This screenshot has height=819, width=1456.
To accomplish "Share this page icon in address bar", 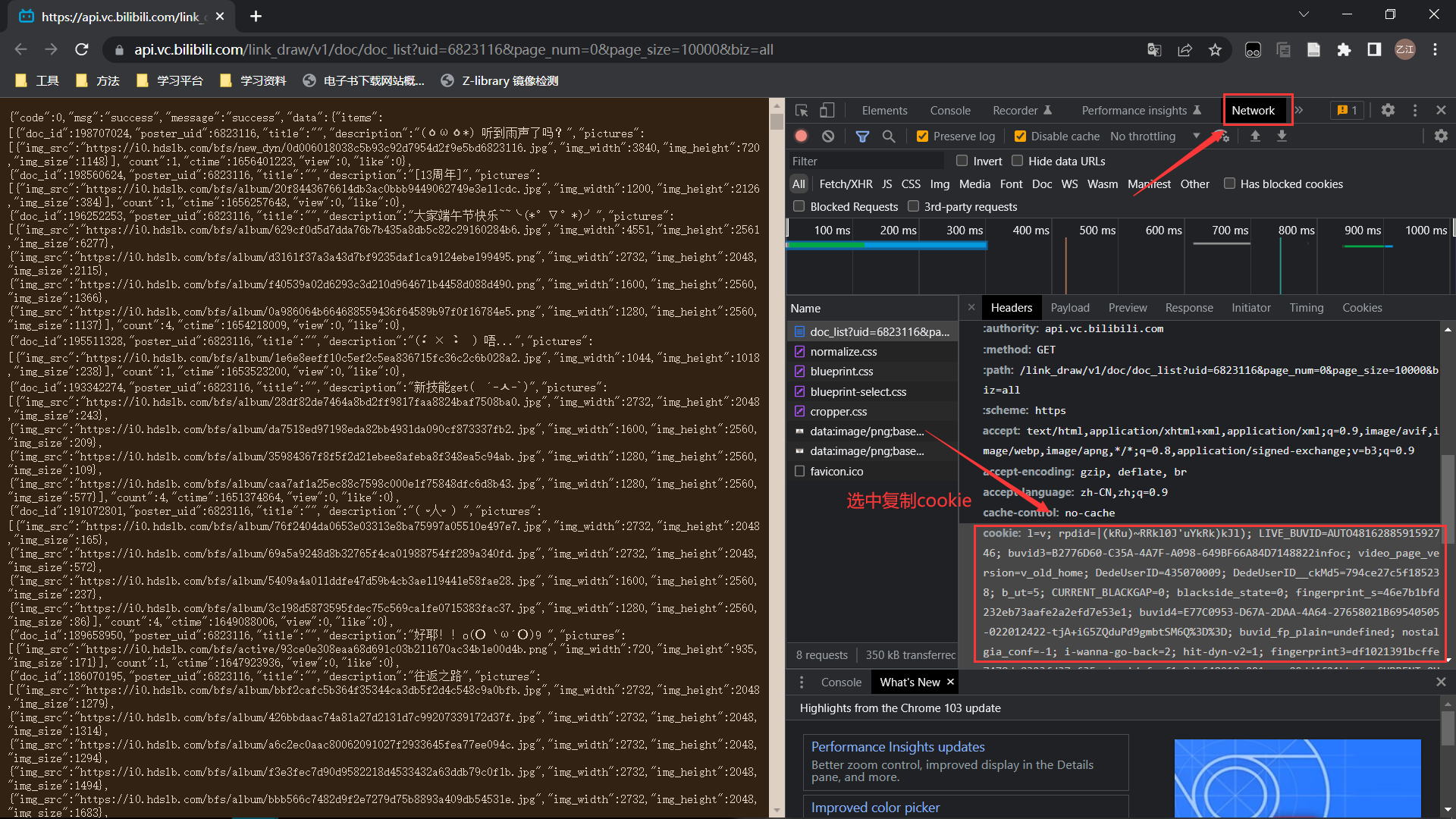I will tap(1185, 50).
